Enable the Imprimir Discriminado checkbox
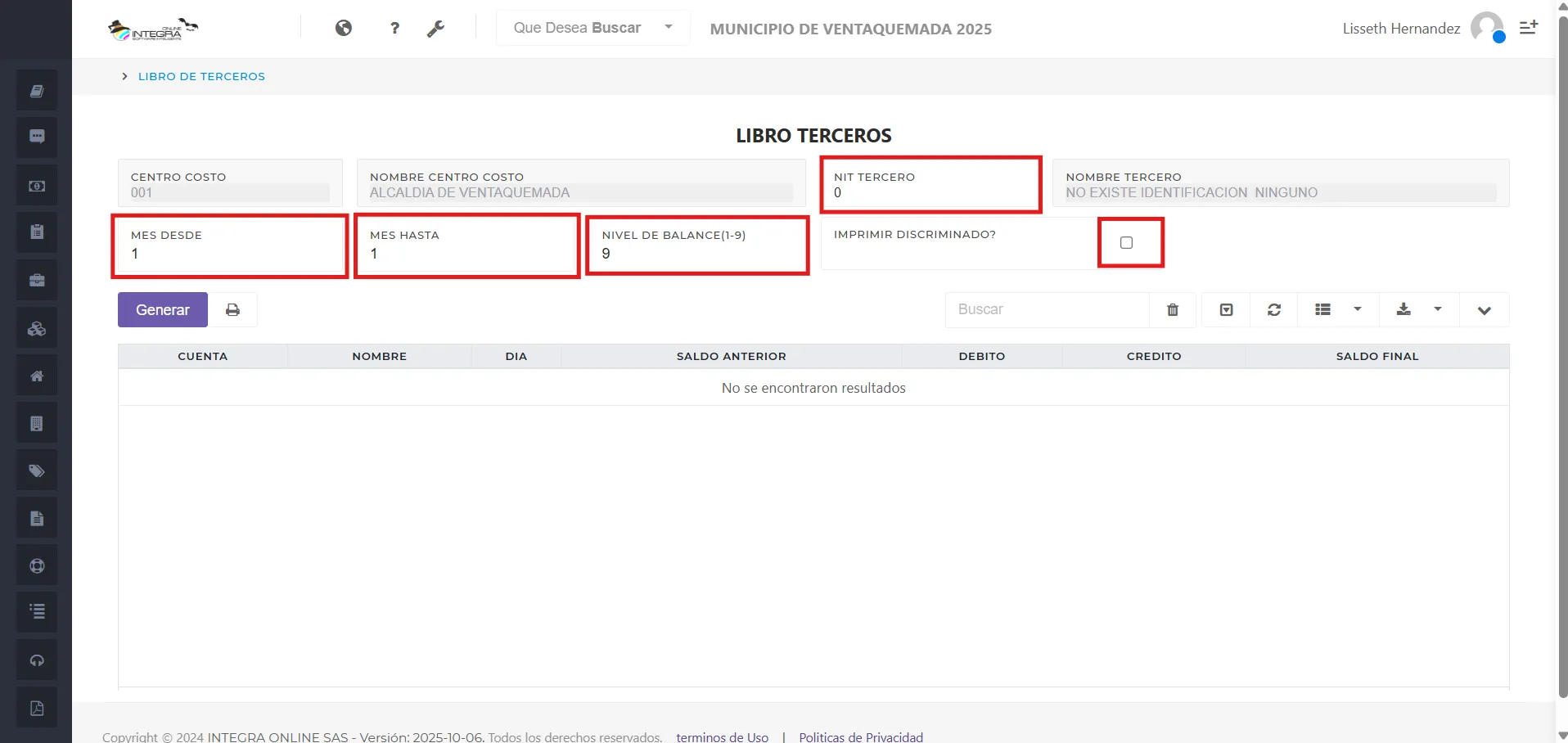 click(1126, 242)
